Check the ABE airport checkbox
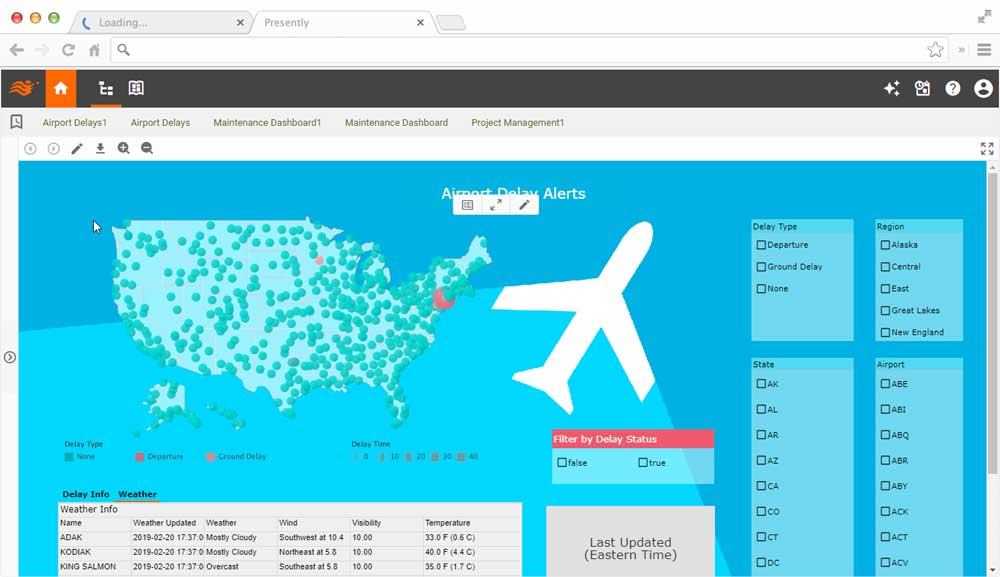The height and width of the screenshot is (577, 1000). pos(885,384)
